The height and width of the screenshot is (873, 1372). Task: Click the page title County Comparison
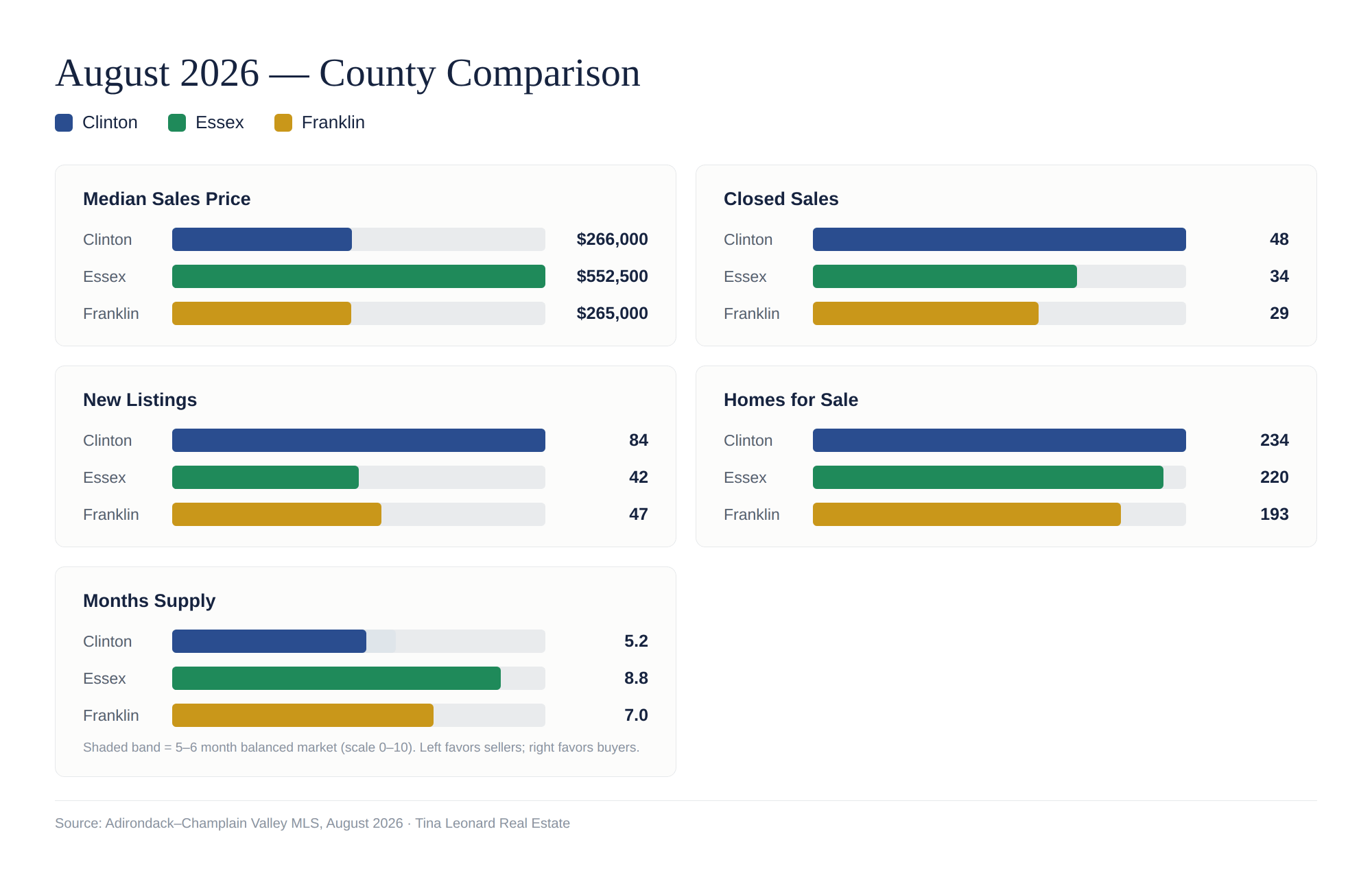click(348, 73)
